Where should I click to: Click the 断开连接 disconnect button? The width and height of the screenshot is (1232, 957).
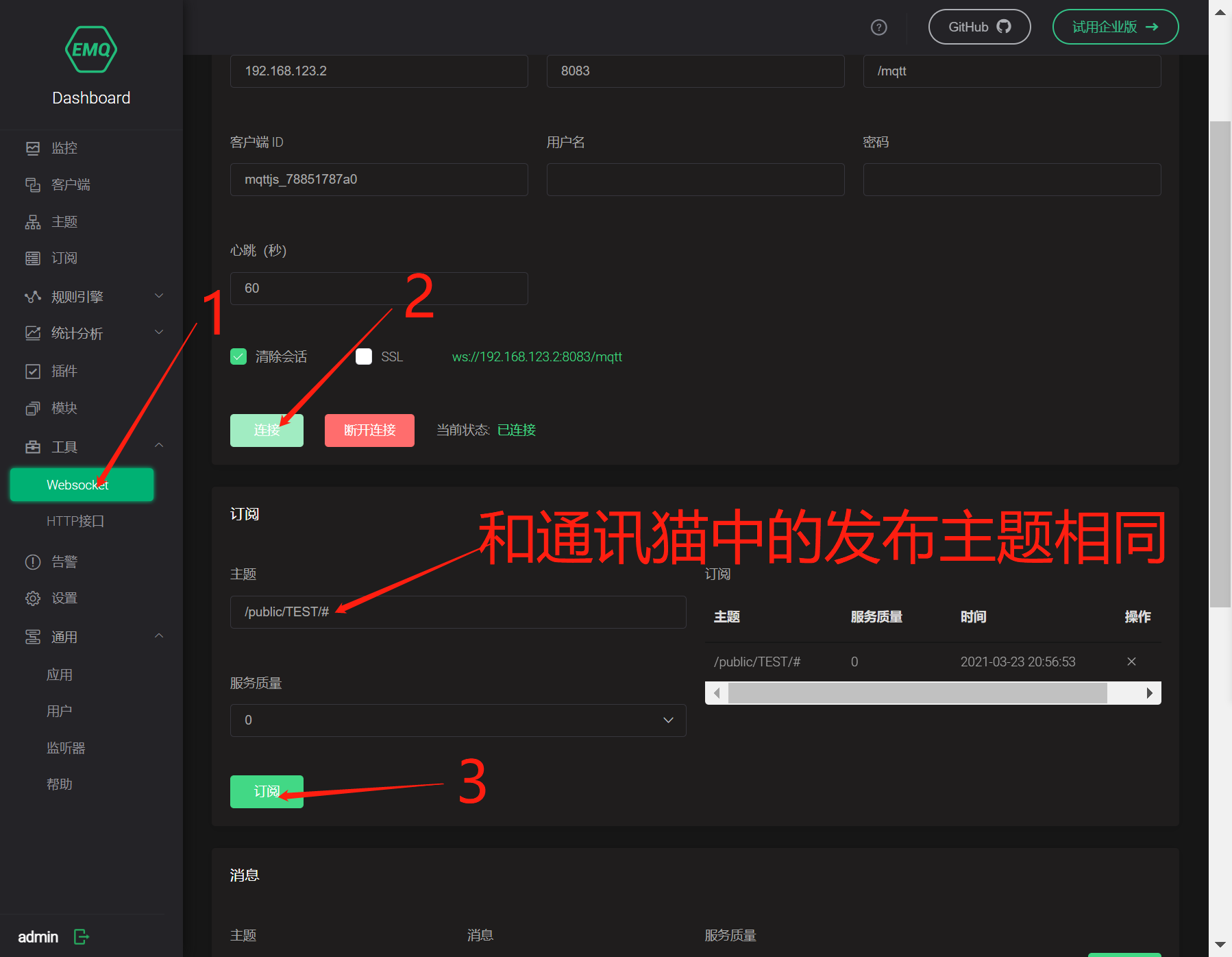click(x=369, y=431)
